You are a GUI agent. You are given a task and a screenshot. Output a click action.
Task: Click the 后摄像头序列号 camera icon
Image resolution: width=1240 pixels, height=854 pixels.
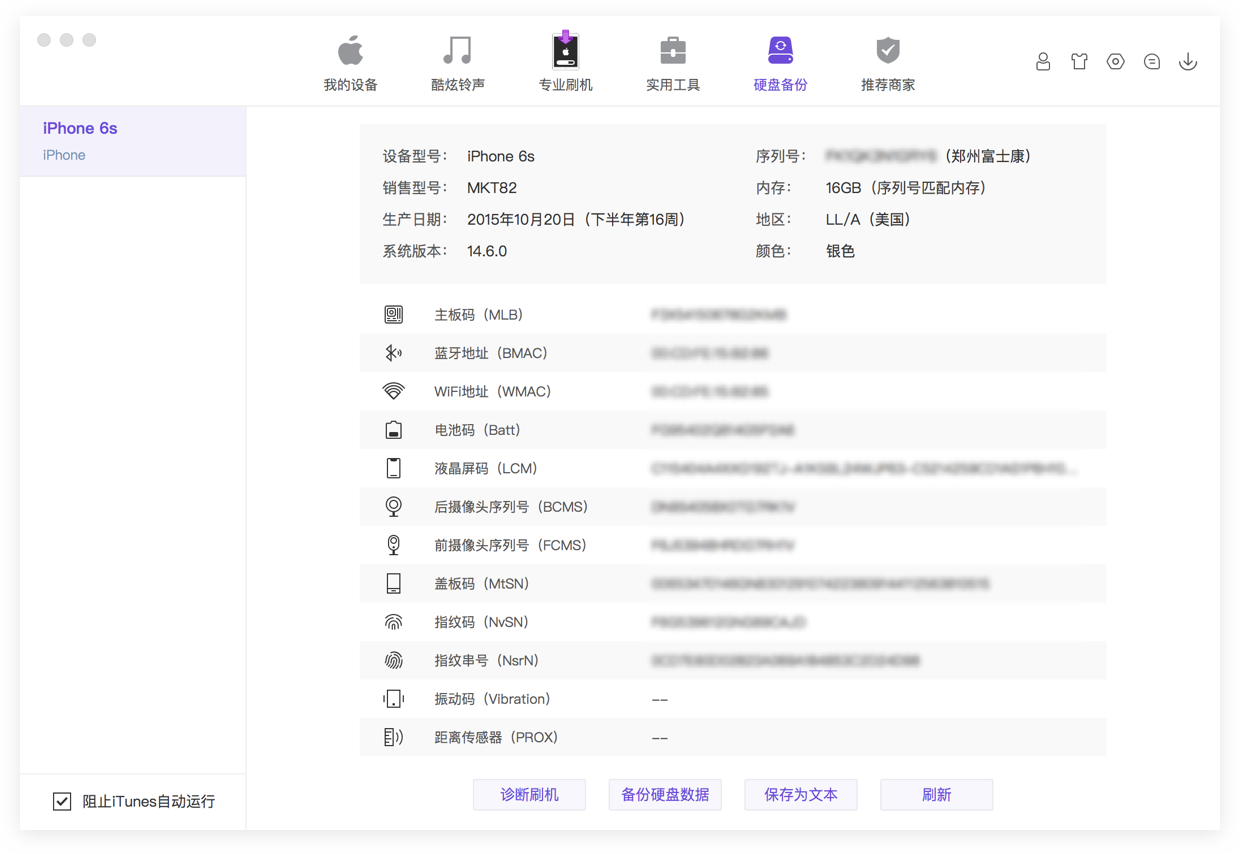394,507
